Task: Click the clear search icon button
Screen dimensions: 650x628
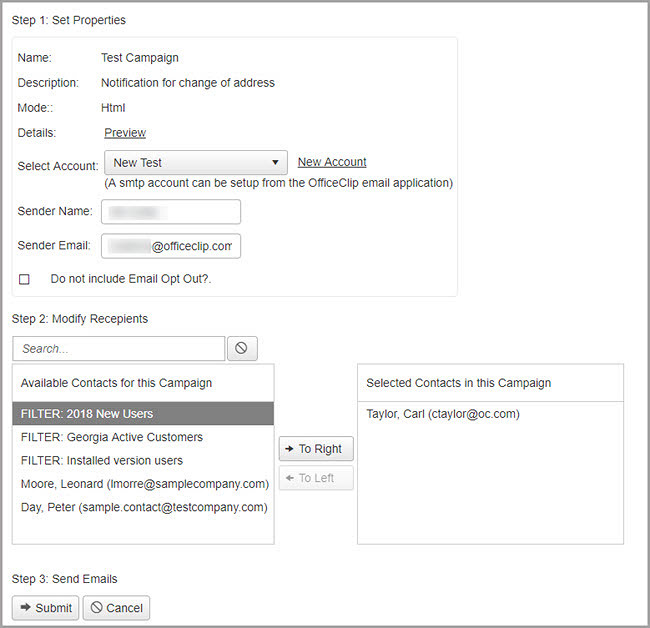Action: pyautogui.click(x=242, y=348)
